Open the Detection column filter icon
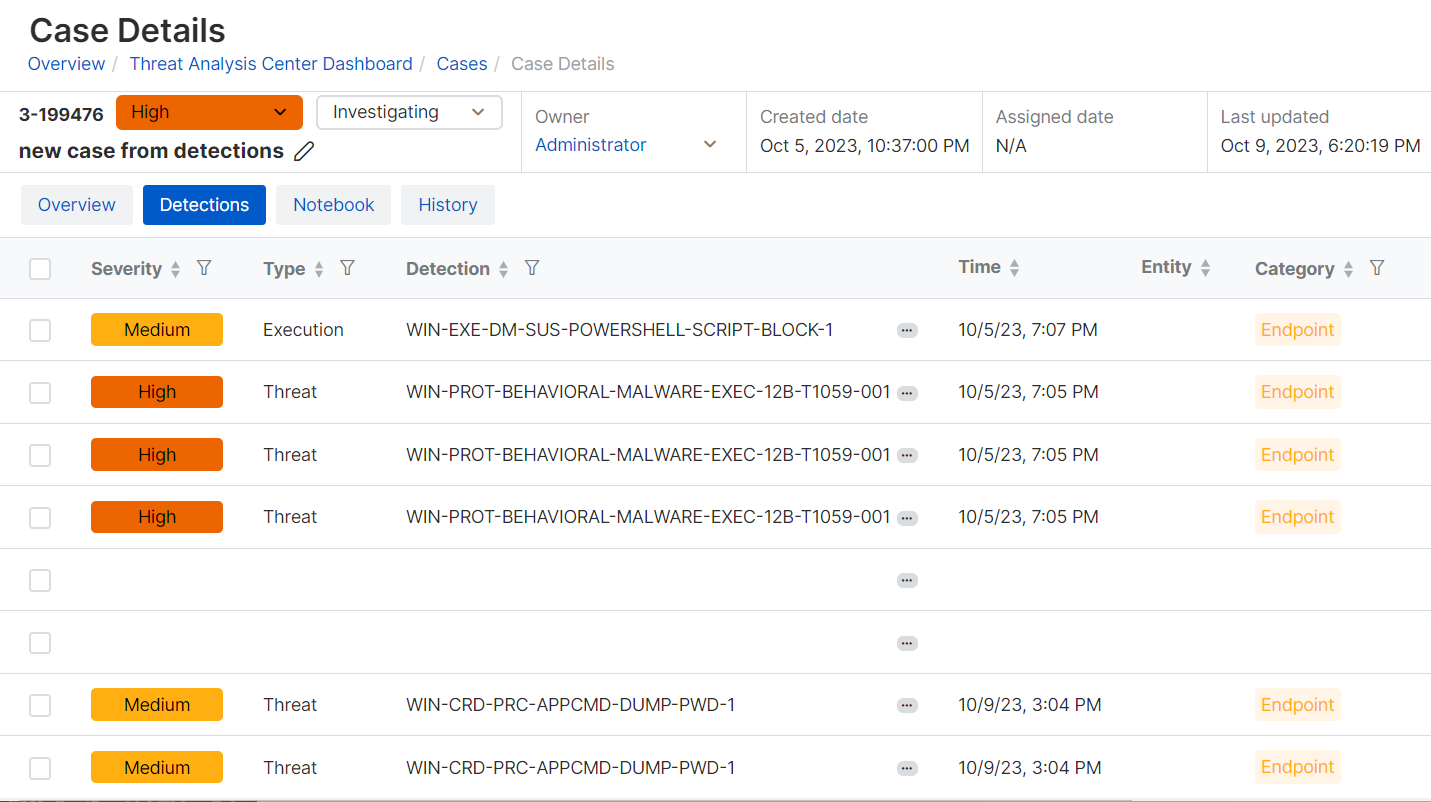This screenshot has height=802, width=1431. 532,268
